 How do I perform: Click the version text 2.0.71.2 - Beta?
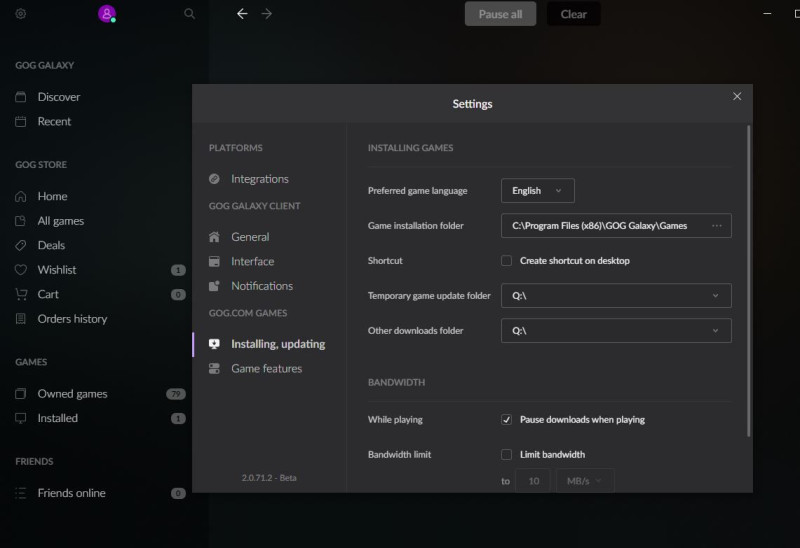269,478
